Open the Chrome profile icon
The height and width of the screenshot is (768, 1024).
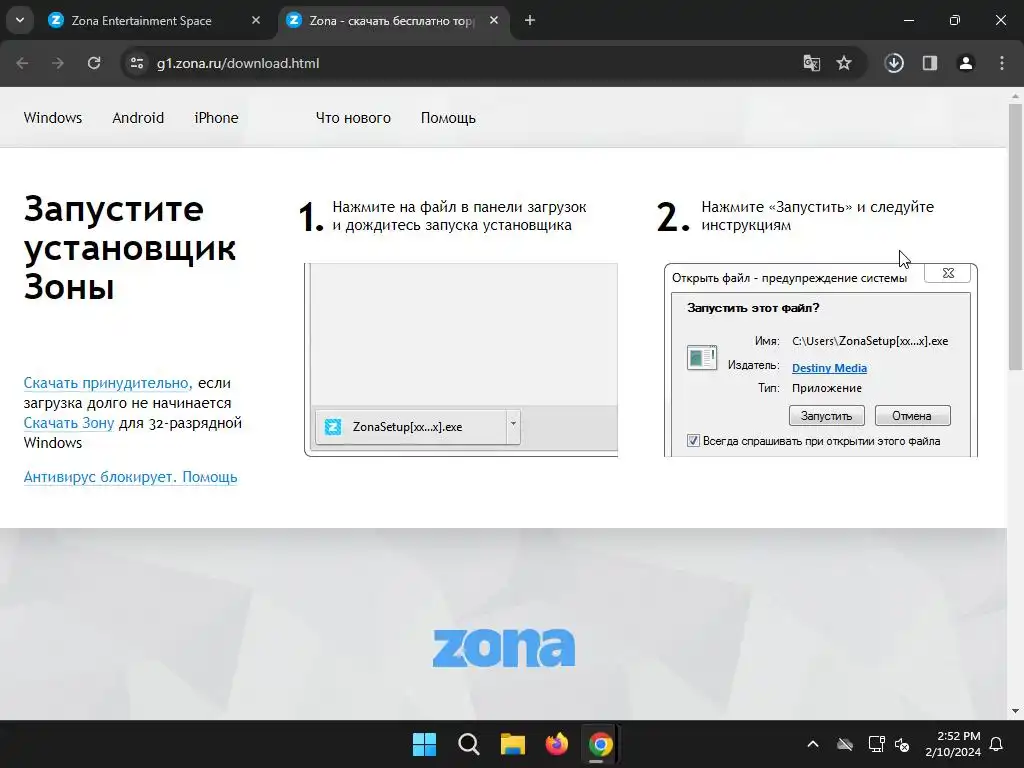[x=966, y=63]
